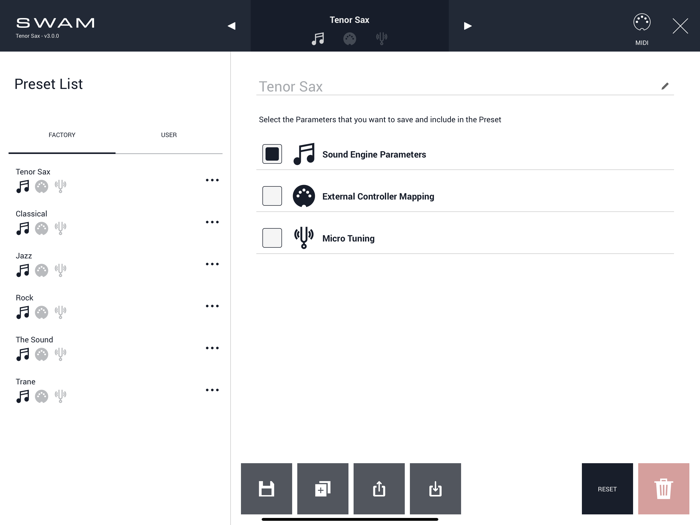The image size is (700, 525).
Task: Go to next preset arrow
Action: [467, 26]
